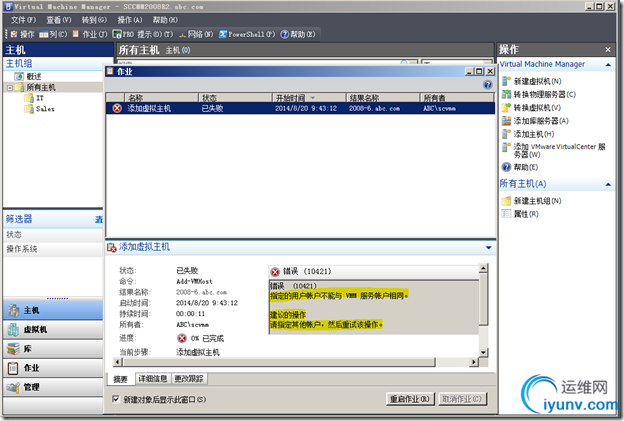
Task: Click the PRO 提示 toolbar button
Action: click(x=143, y=34)
